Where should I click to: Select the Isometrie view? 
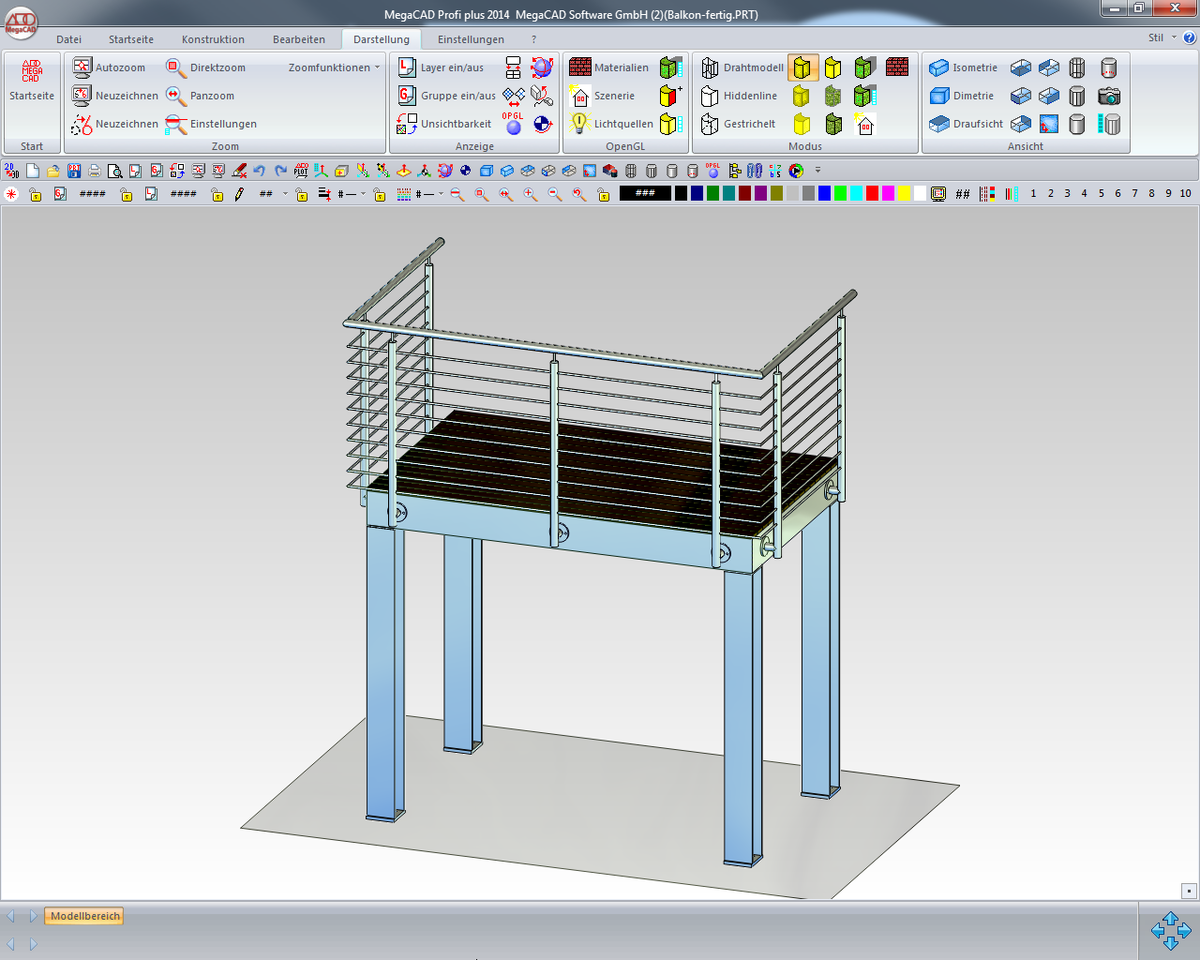pyautogui.click(x=939, y=68)
